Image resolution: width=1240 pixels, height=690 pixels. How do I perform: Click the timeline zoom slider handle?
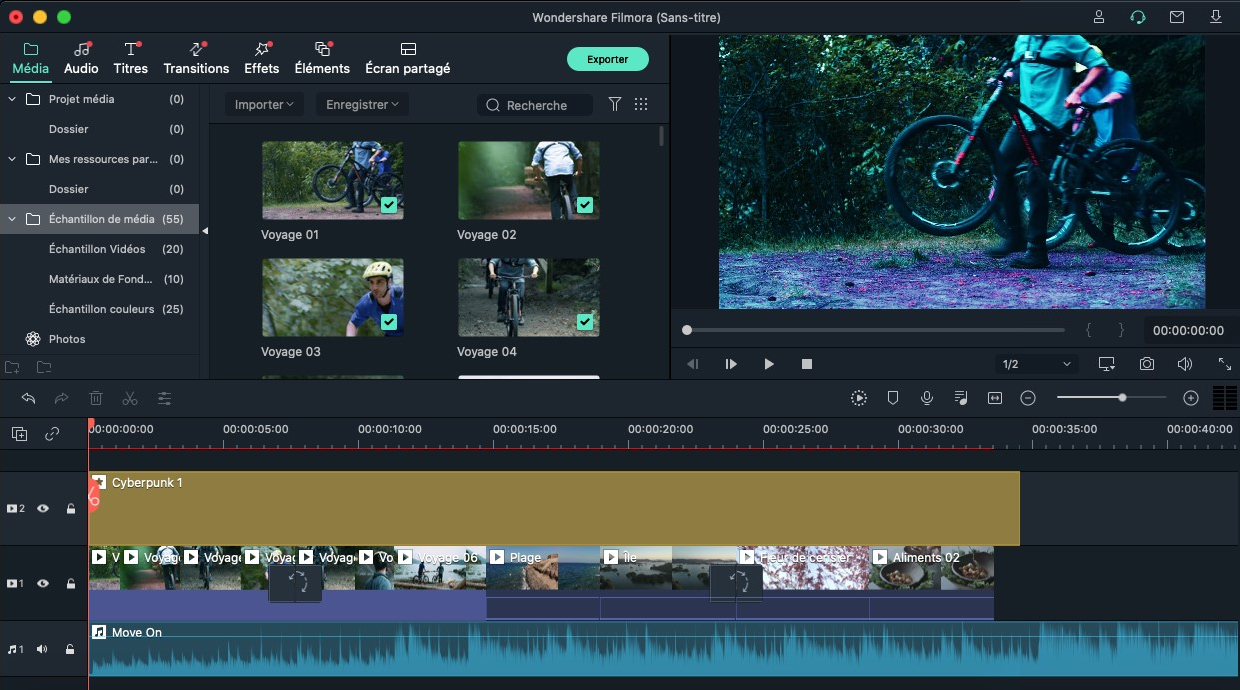coord(1122,398)
